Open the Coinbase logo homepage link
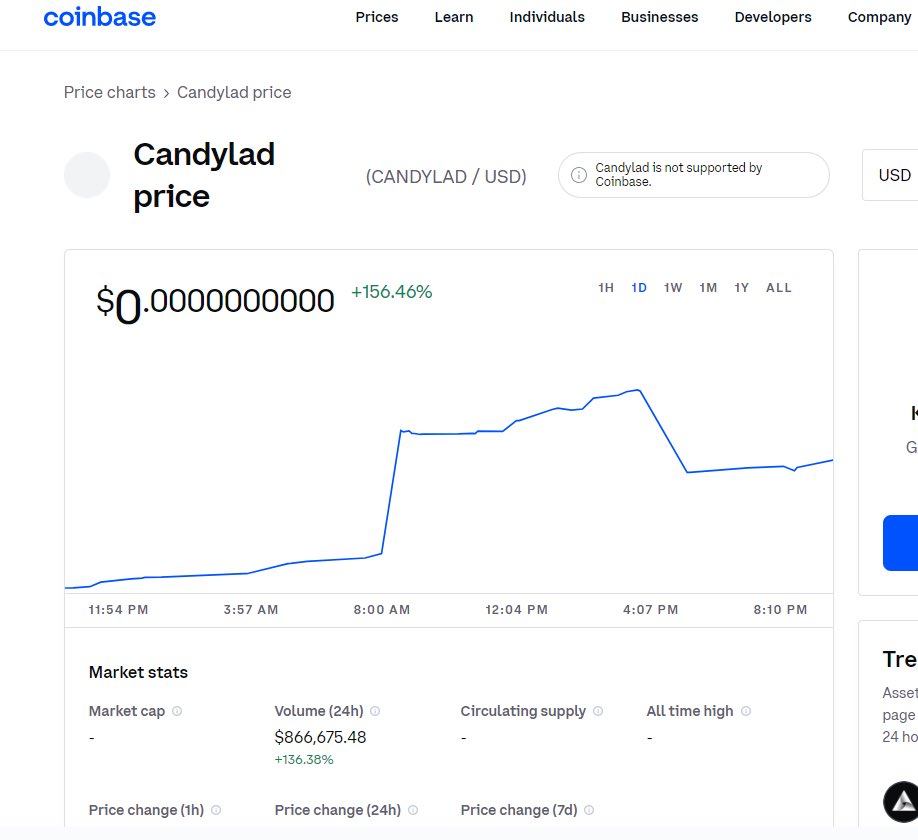Screen dimensions: 918x840 point(100,17)
